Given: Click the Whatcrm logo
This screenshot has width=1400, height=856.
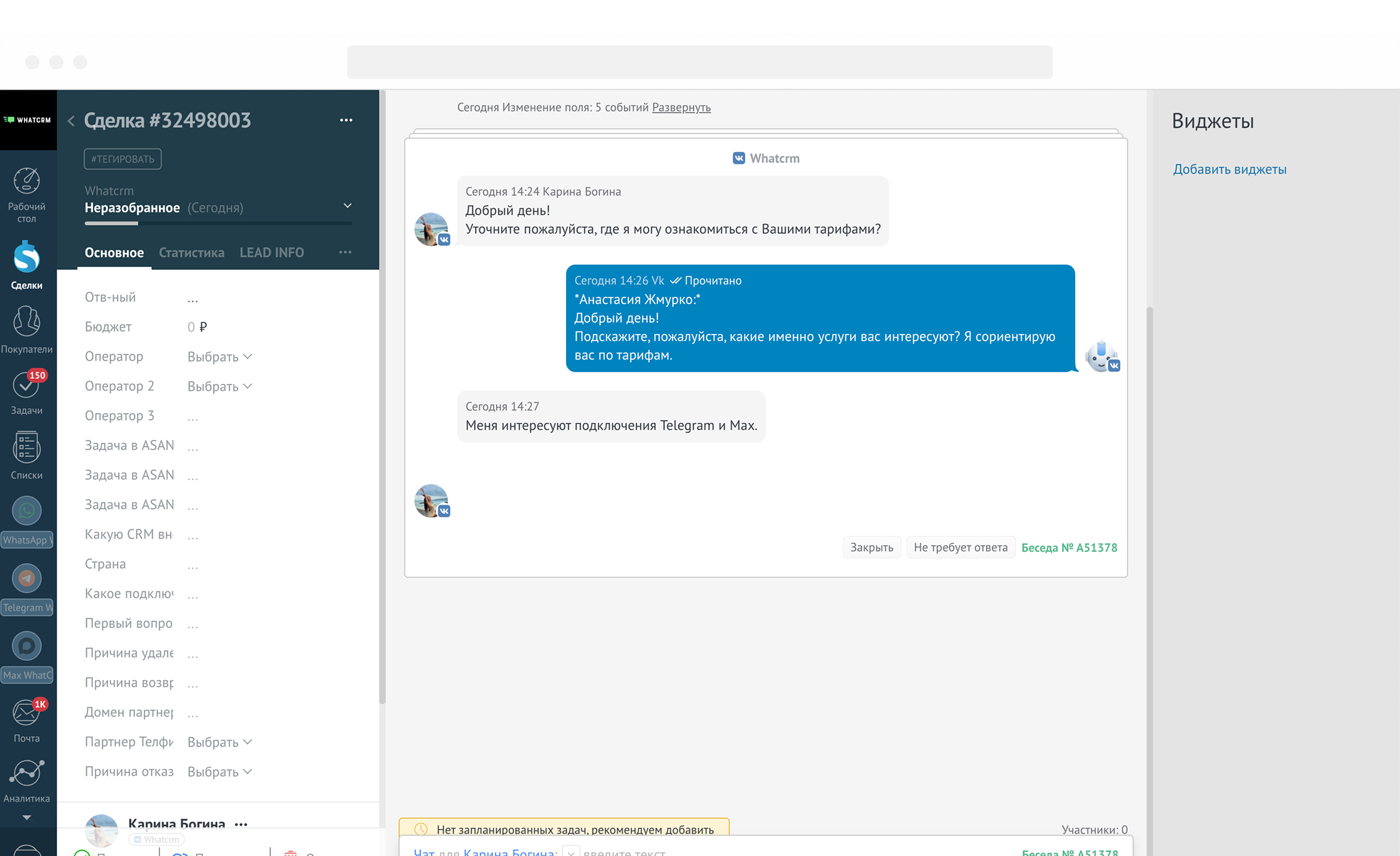Looking at the screenshot, I should tap(28, 120).
